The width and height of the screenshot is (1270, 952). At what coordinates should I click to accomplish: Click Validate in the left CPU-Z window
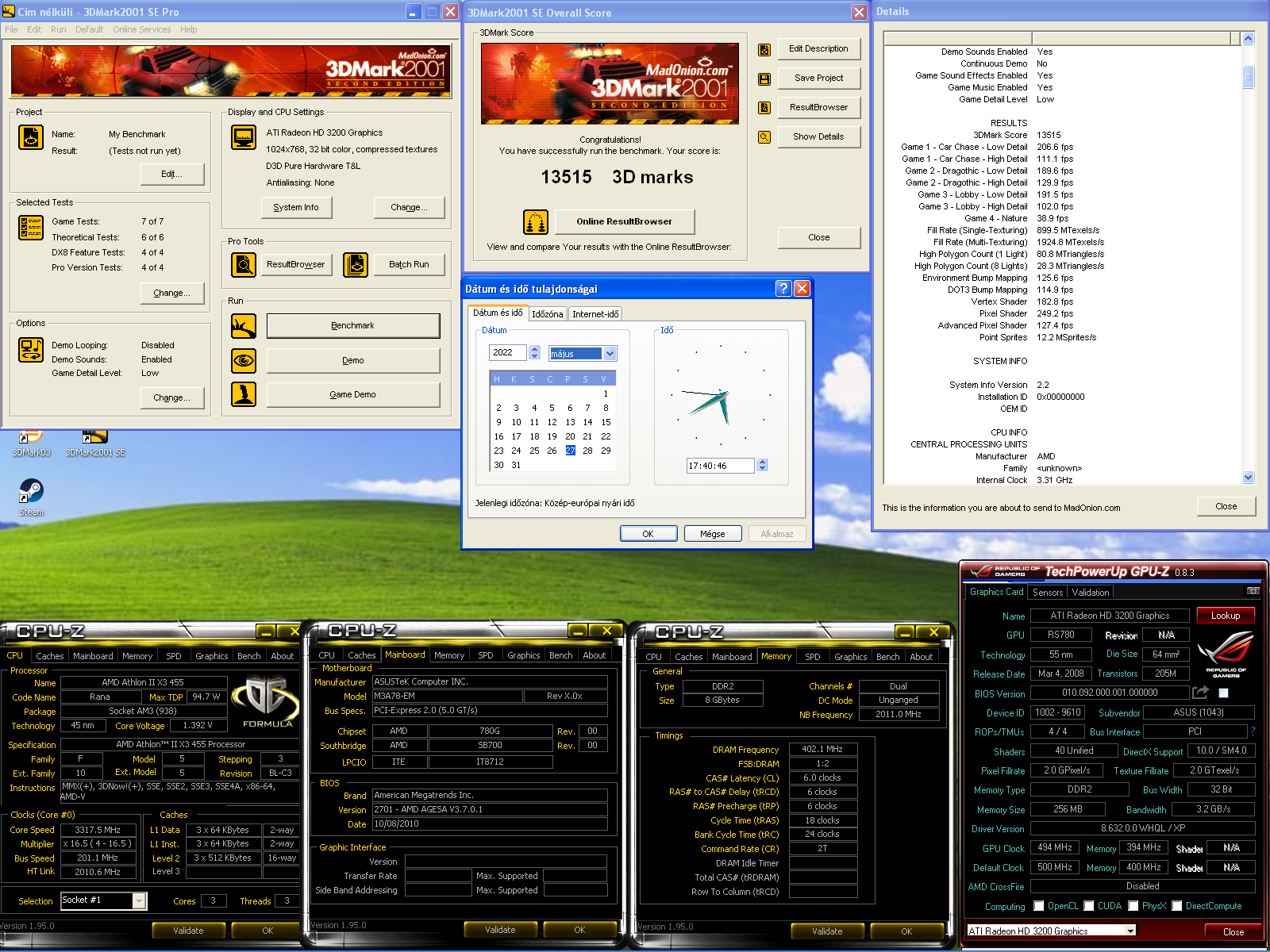click(x=188, y=931)
